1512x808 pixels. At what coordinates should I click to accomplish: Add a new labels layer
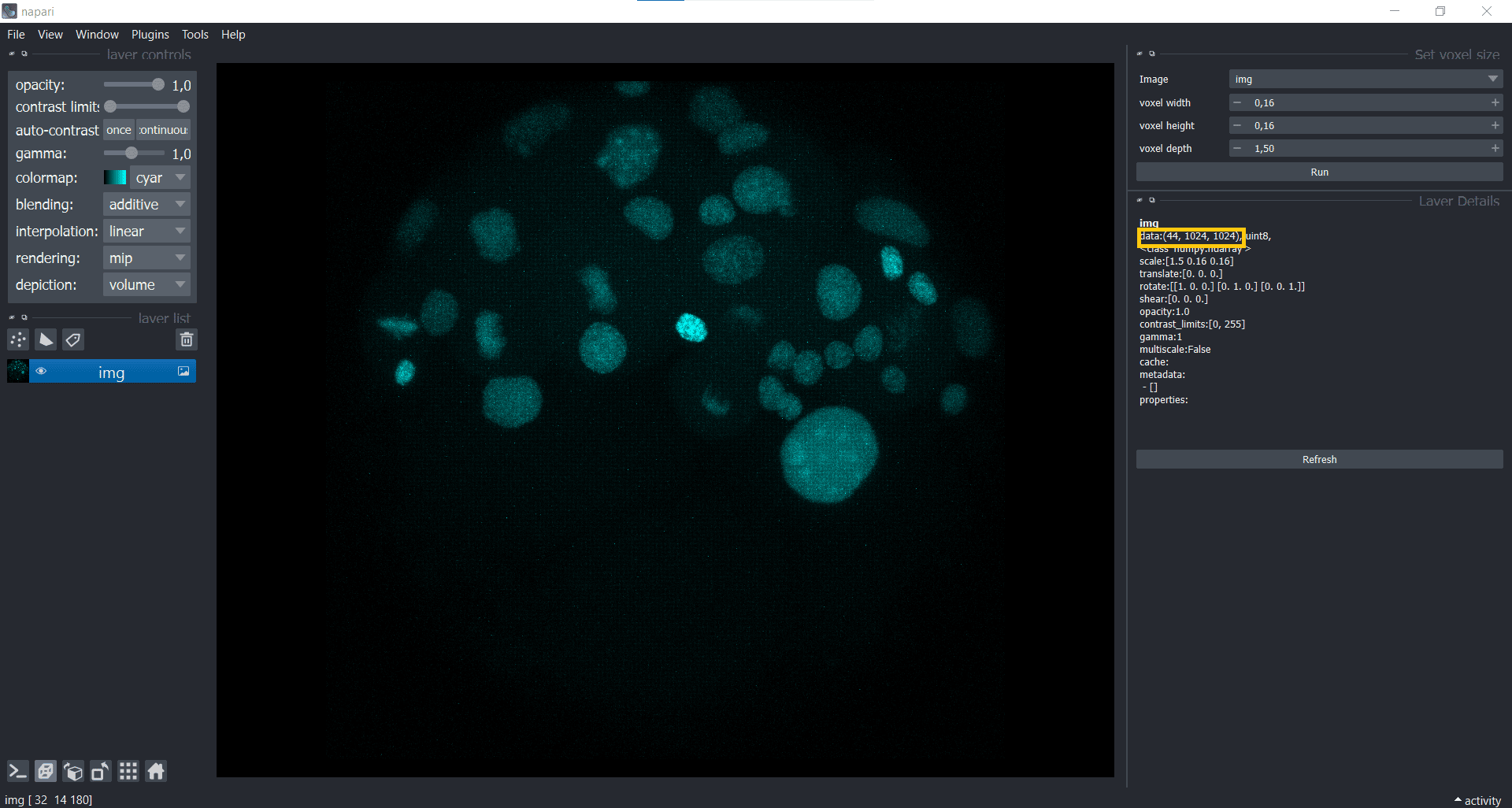click(73, 339)
